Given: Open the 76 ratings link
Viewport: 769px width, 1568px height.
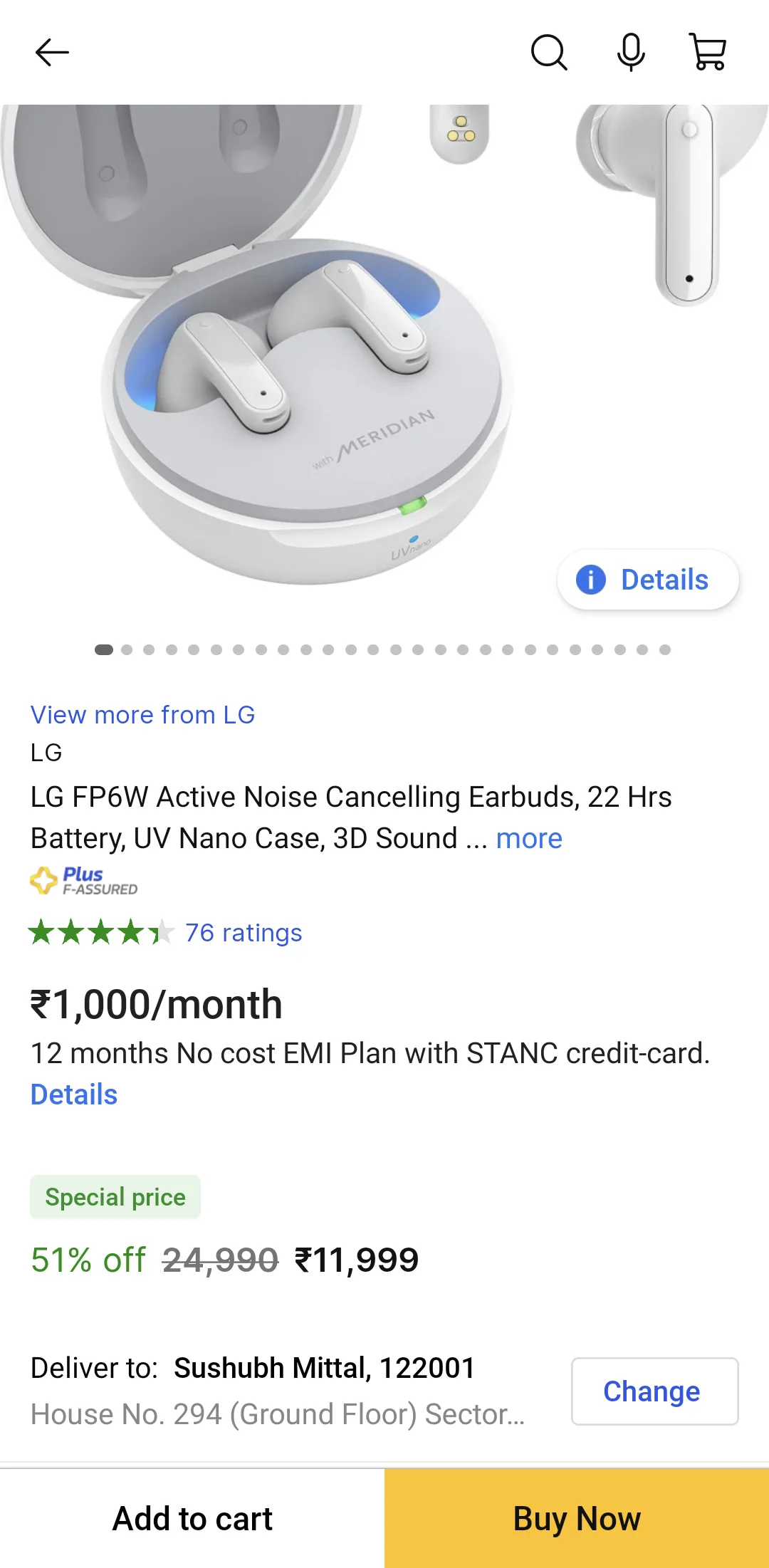Looking at the screenshot, I should [x=244, y=932].
